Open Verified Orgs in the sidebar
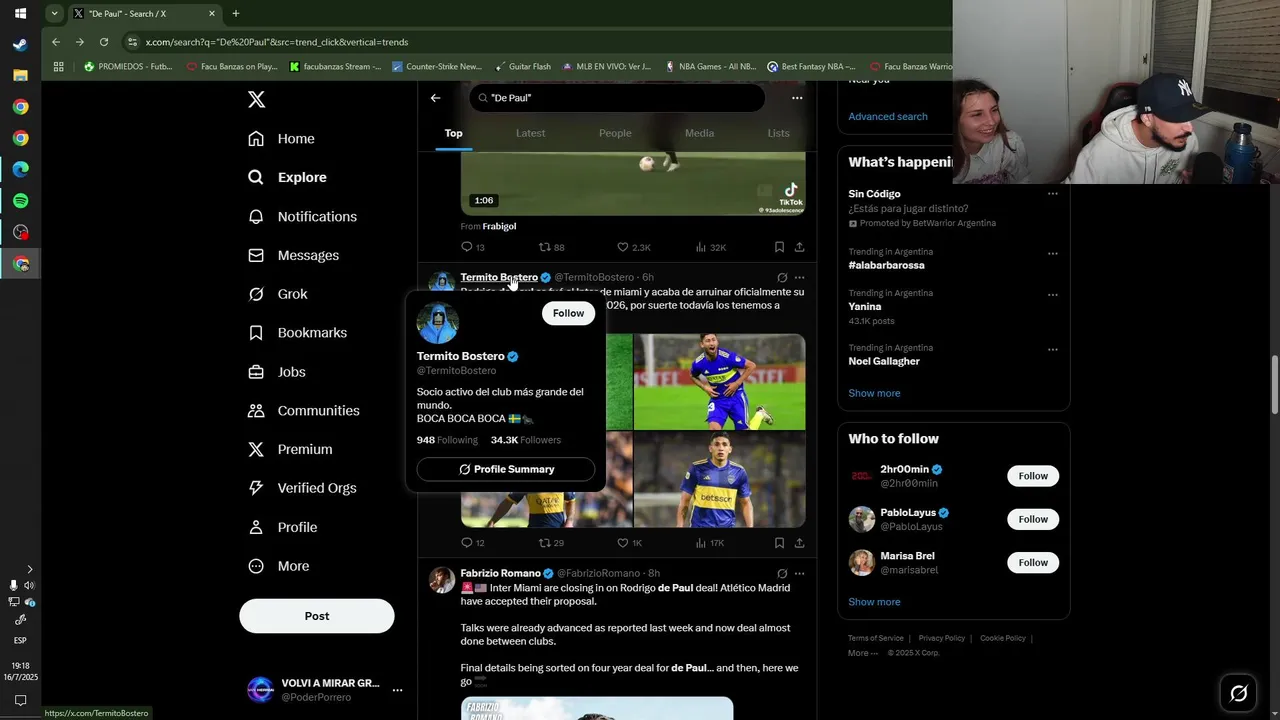Screen dimensions: 1280x720 [x=302, y=488]
